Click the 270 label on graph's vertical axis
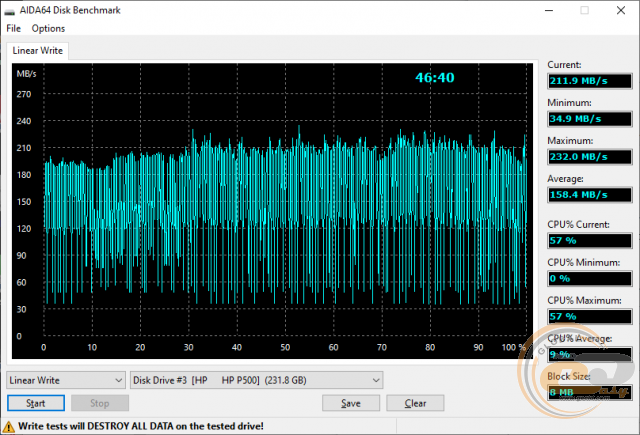The width and height of the screenshot is (640, 435). 24,94
